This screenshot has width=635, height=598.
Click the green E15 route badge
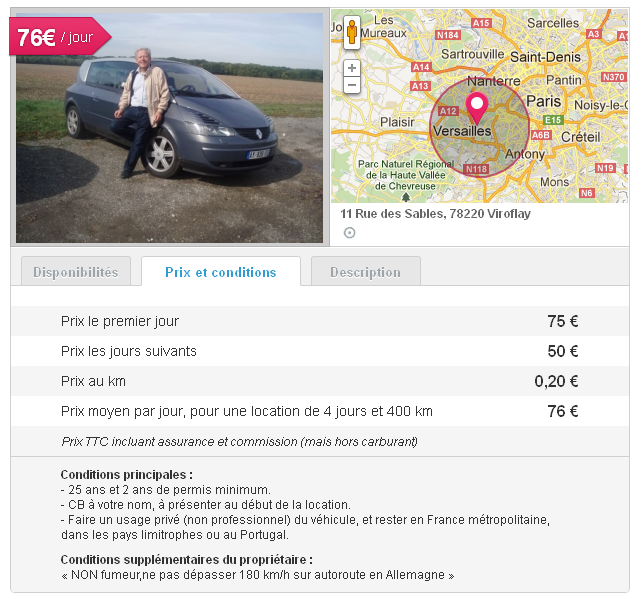(x=553, y=119)
